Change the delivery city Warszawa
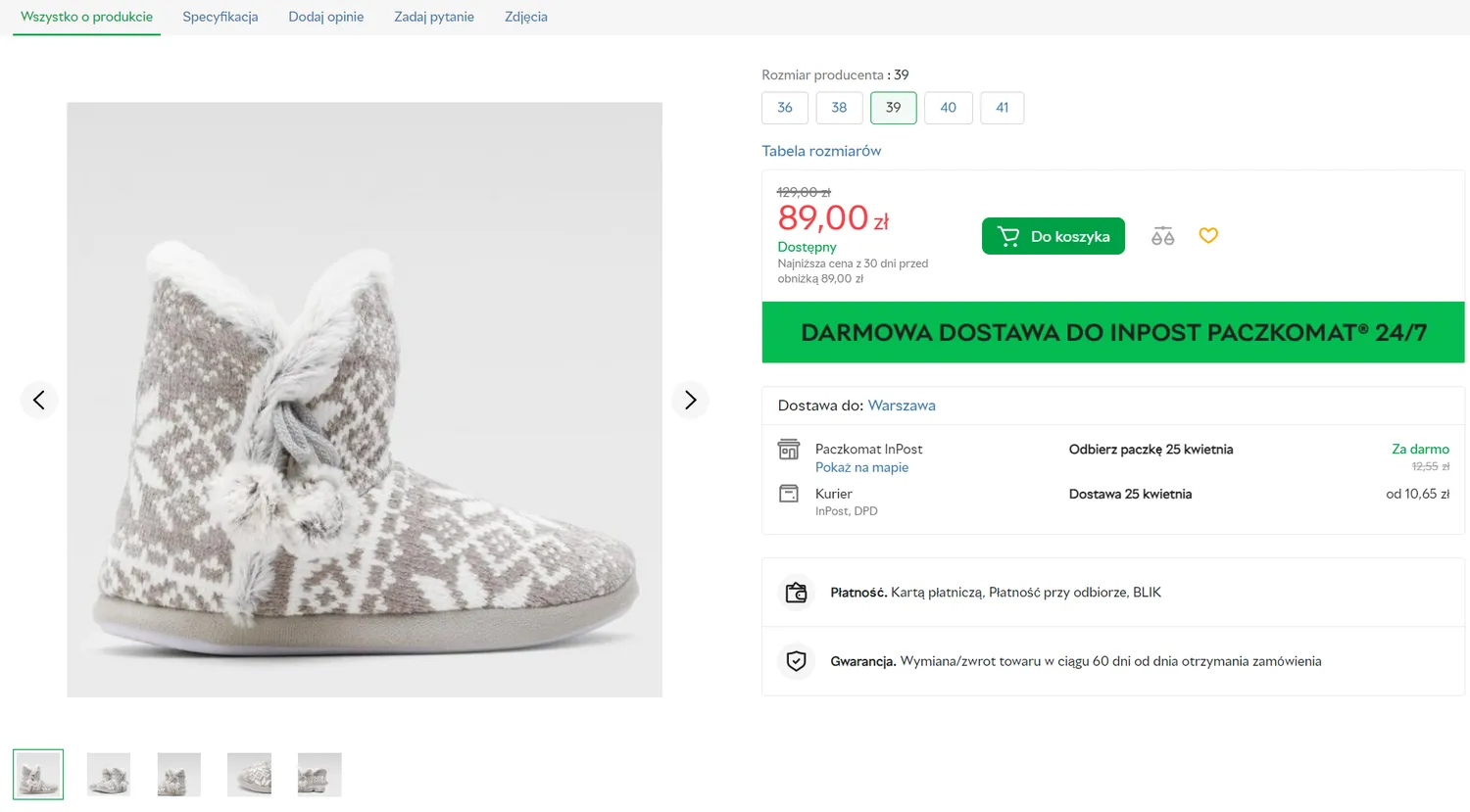This screenshot has width=1470, height=812. [902, 406]
